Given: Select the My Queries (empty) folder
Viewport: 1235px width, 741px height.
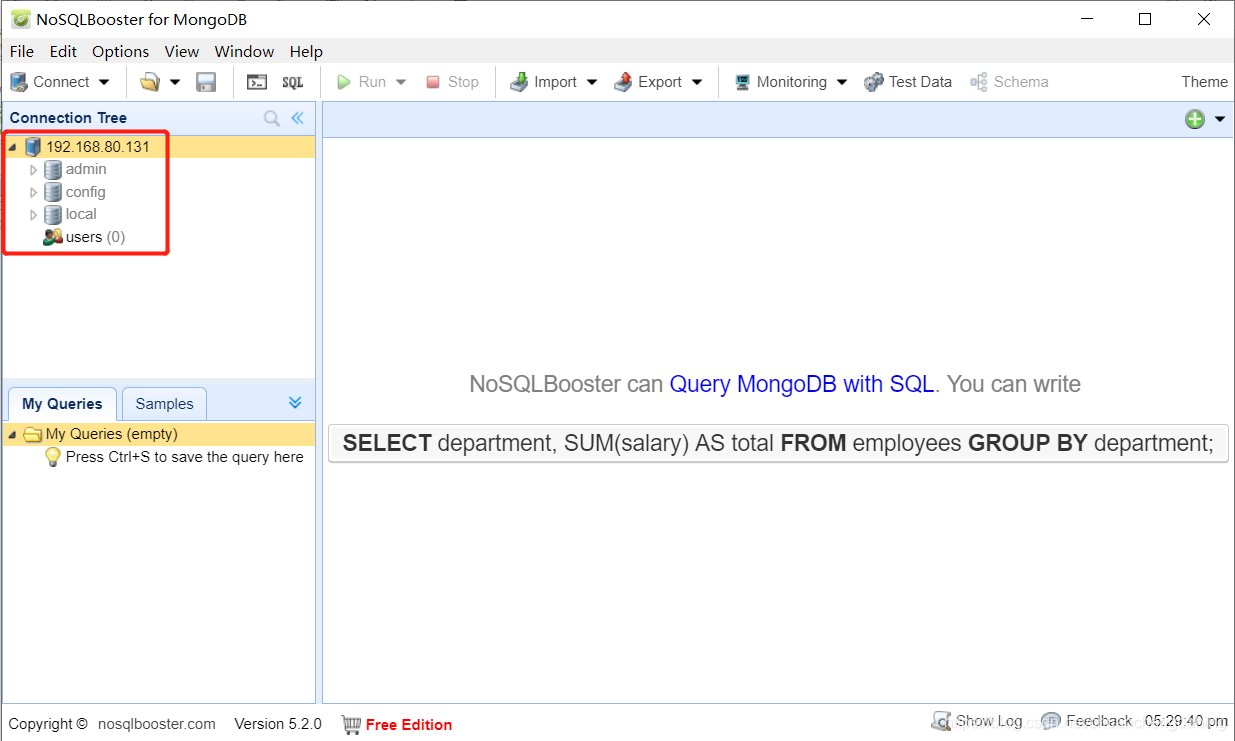Looking at the screenshot, I should coord(111,434).
